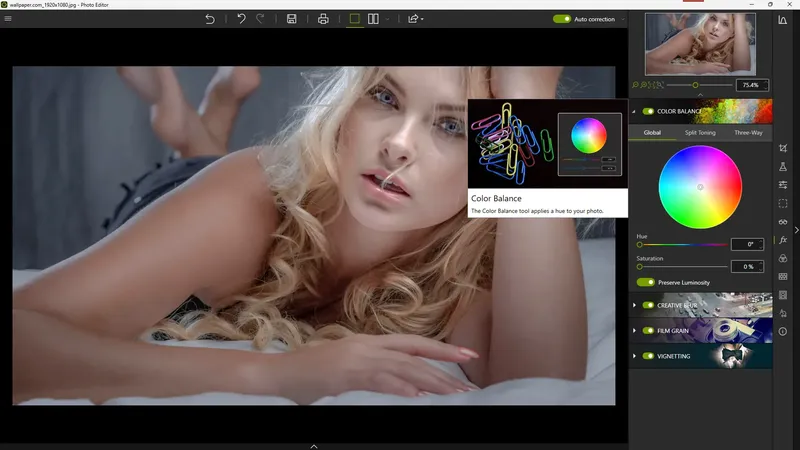Click the back arrow icon
800x450 pixels.
[x=210, y=19]
